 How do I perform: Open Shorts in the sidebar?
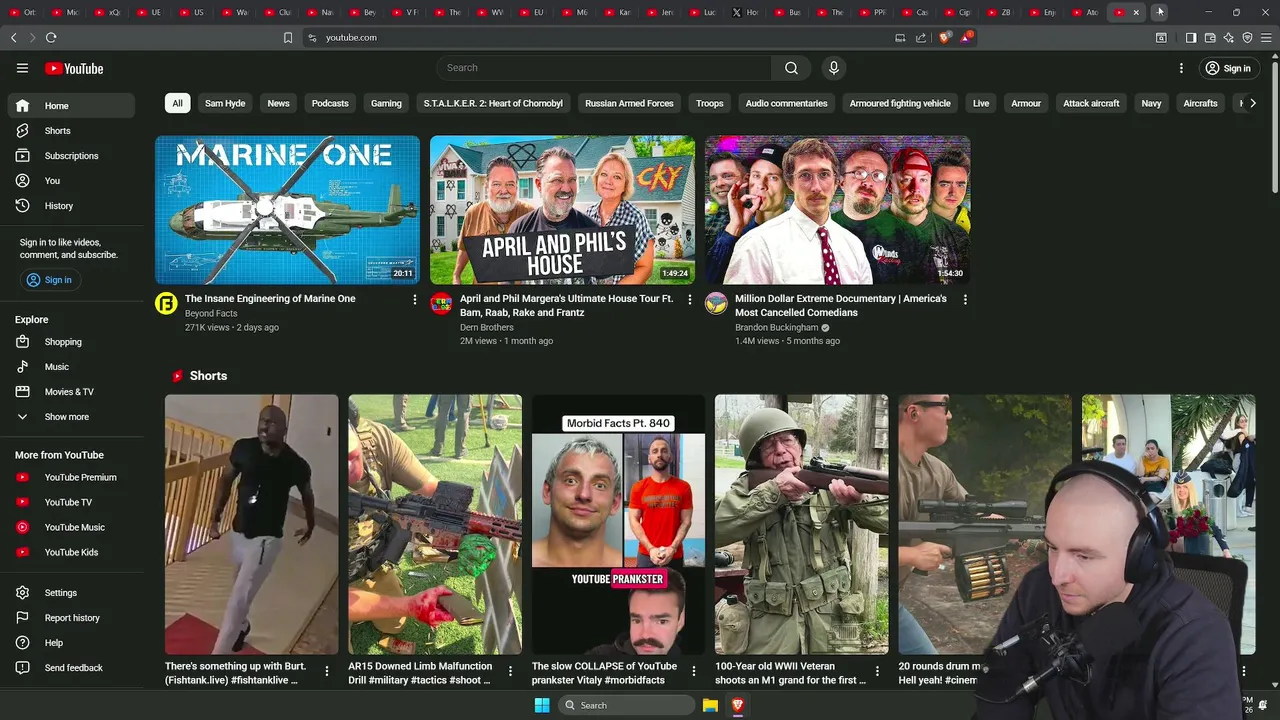71,131
